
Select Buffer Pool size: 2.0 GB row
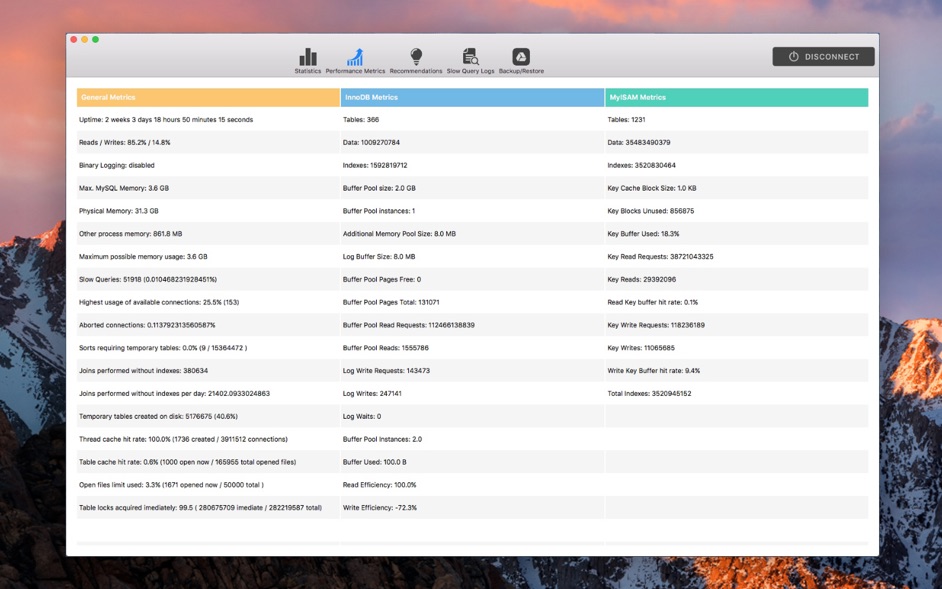472,188
